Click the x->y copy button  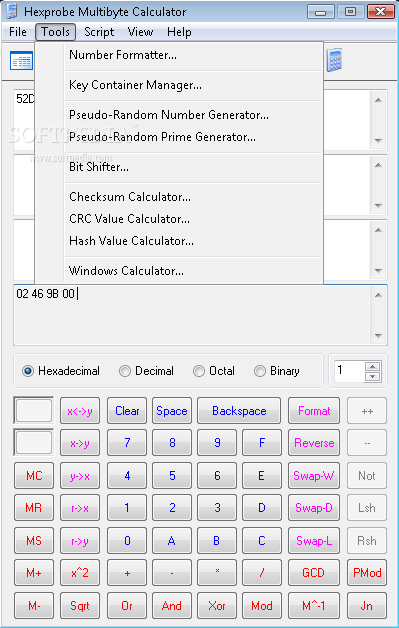click(80, 443)
